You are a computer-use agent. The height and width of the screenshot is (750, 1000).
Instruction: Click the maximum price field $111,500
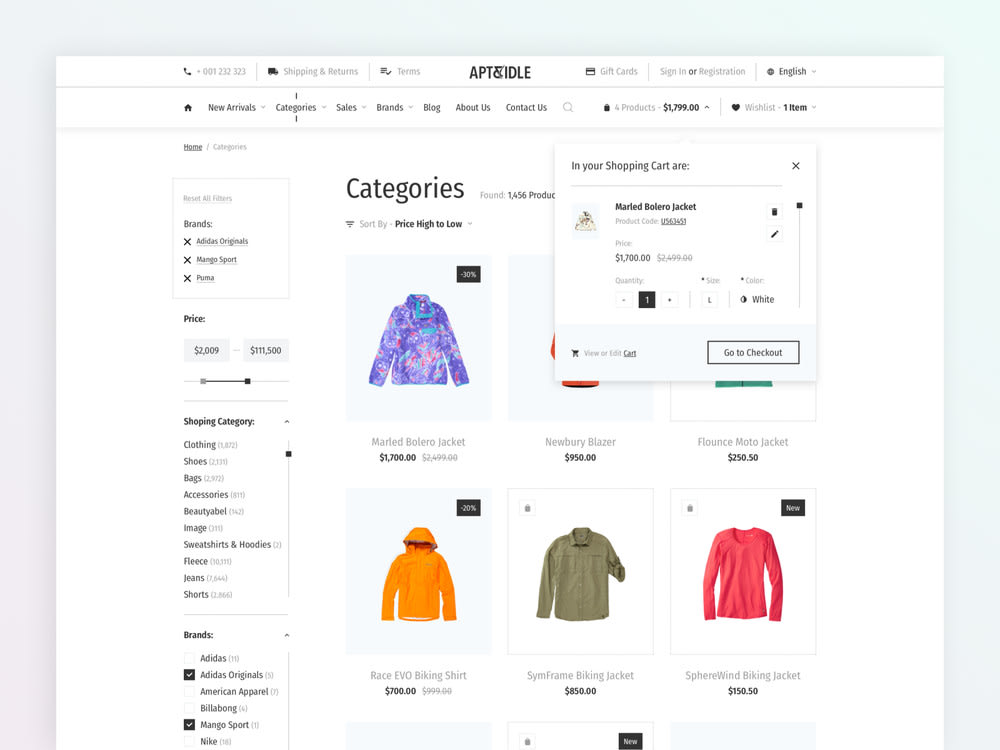(x=265, y=350)
